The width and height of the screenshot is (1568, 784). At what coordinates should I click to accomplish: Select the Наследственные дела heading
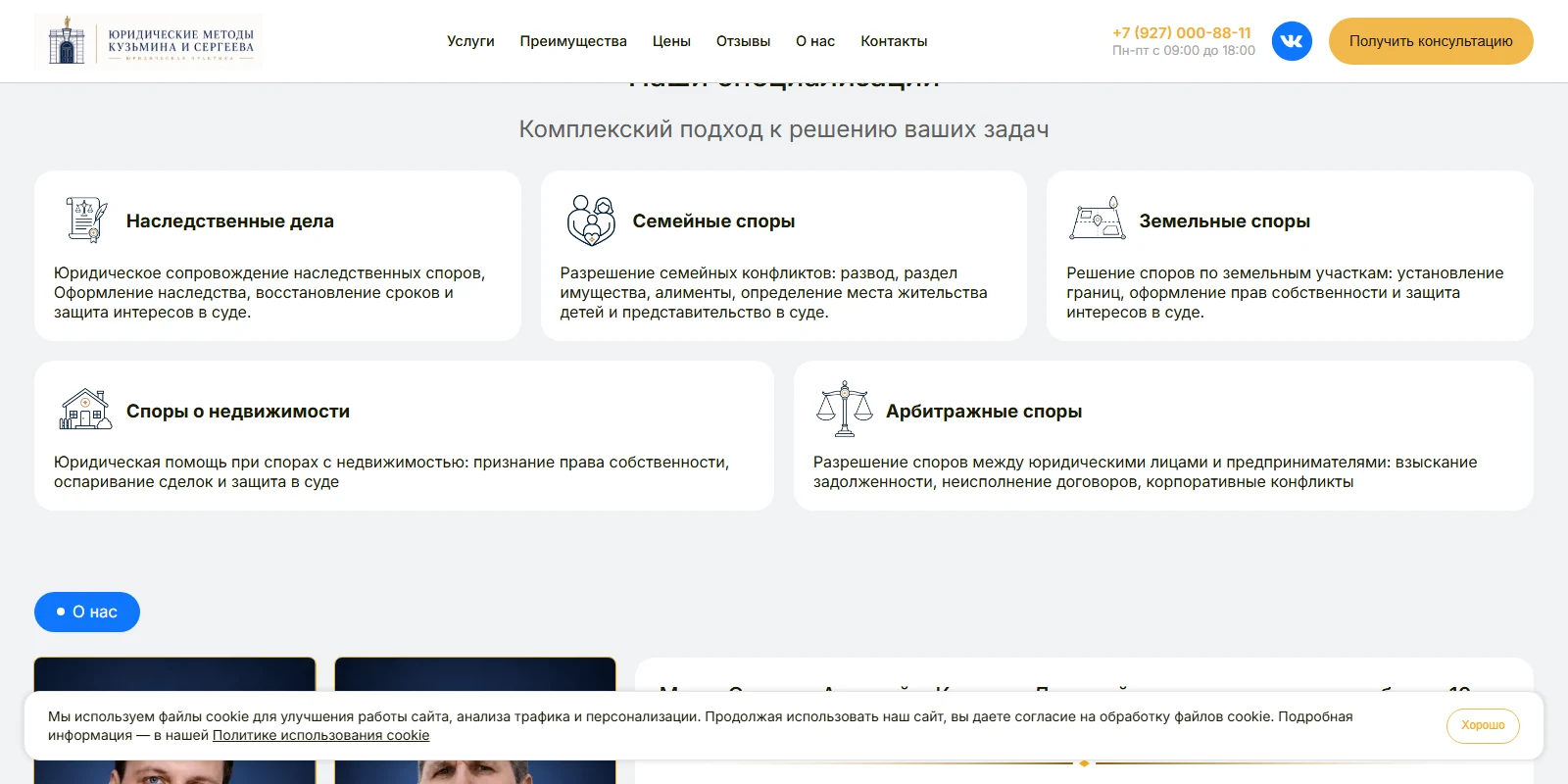230,221
